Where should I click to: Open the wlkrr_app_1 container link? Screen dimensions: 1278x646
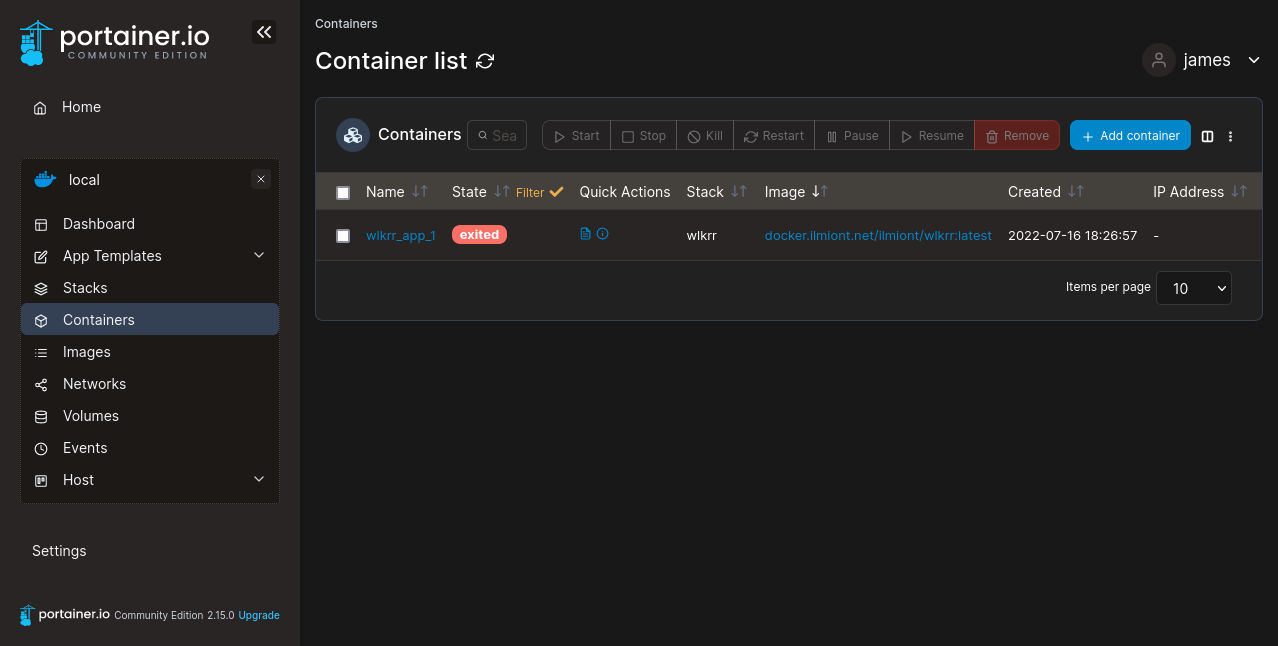(x=400, y=236)
